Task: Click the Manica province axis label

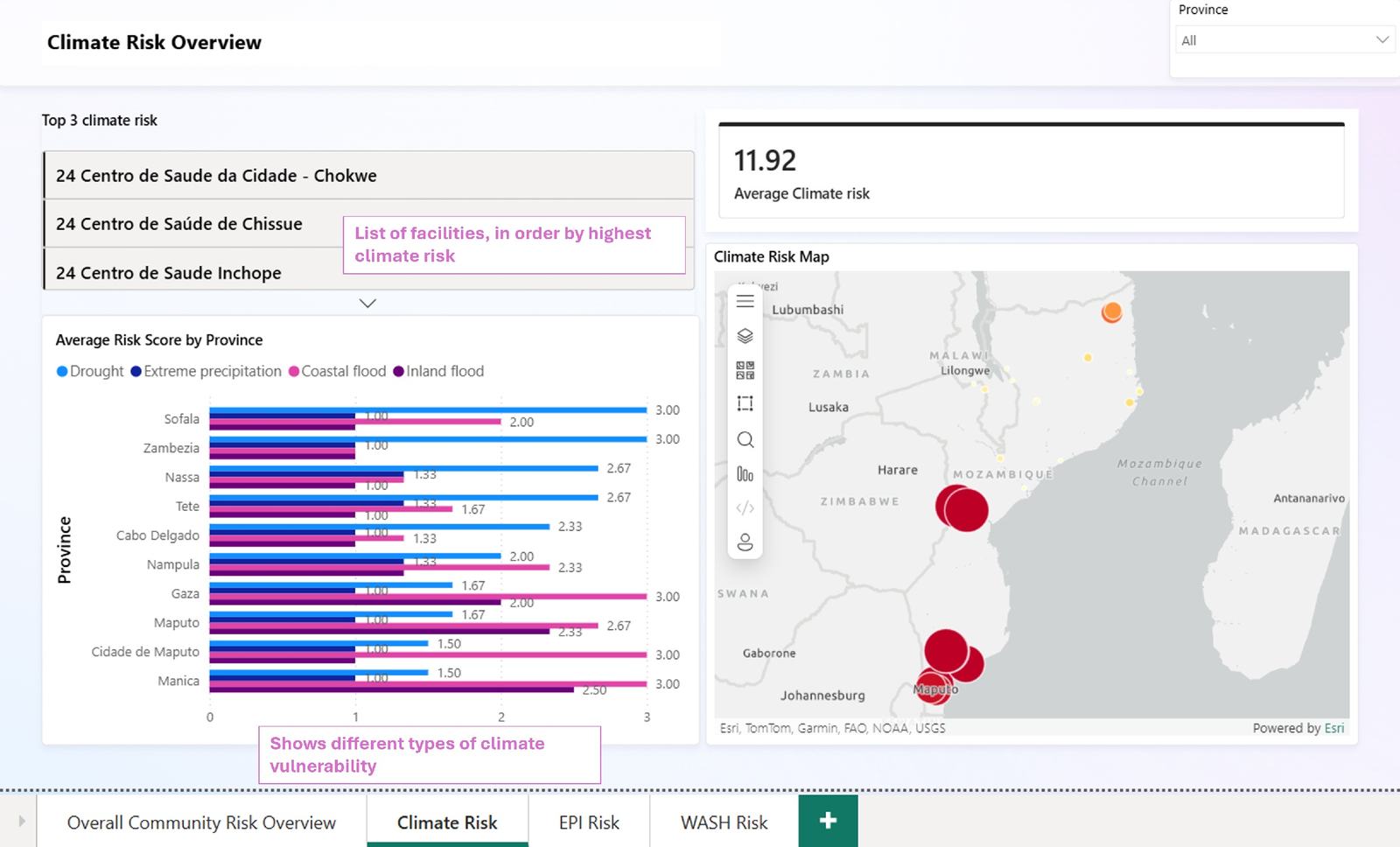Action: (178, 681)
